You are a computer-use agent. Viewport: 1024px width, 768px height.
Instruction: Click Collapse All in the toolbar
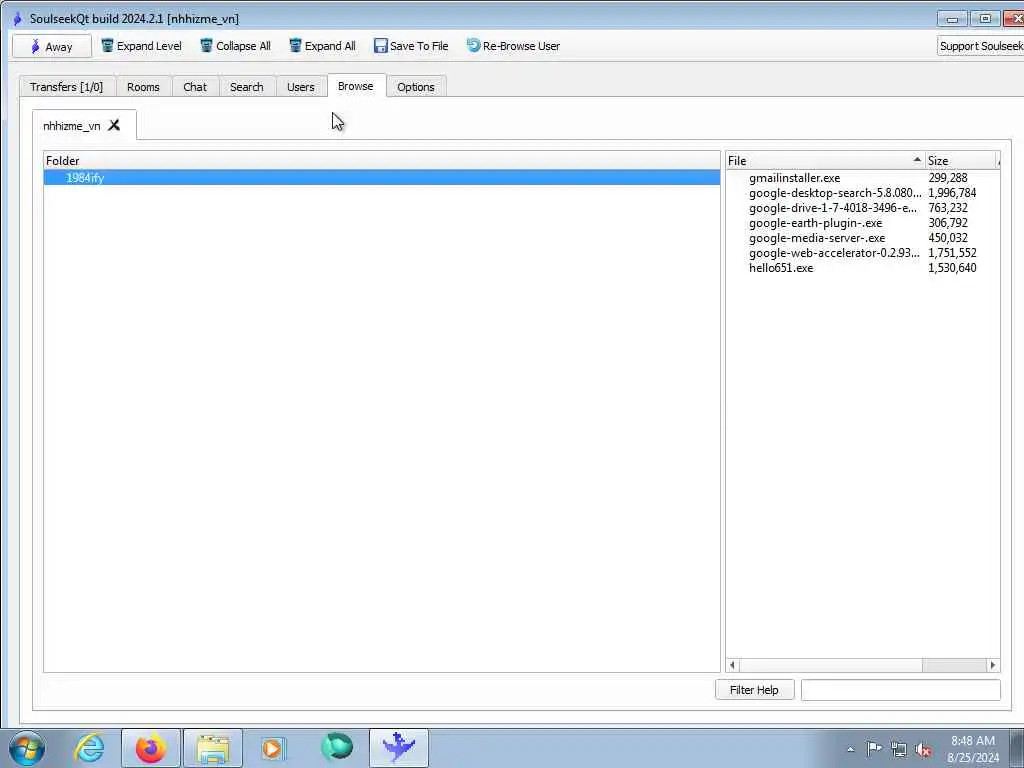click(x=235, y=46)
